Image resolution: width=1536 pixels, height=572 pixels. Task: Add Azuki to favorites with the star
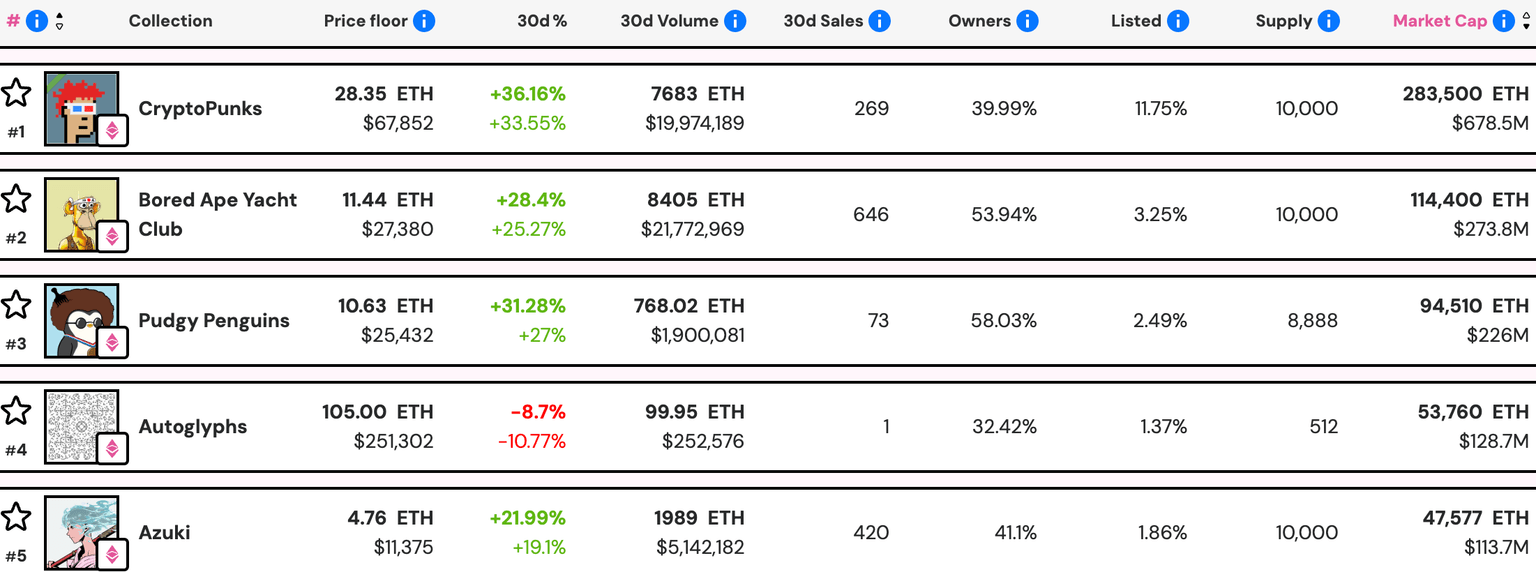coord(16,518)
